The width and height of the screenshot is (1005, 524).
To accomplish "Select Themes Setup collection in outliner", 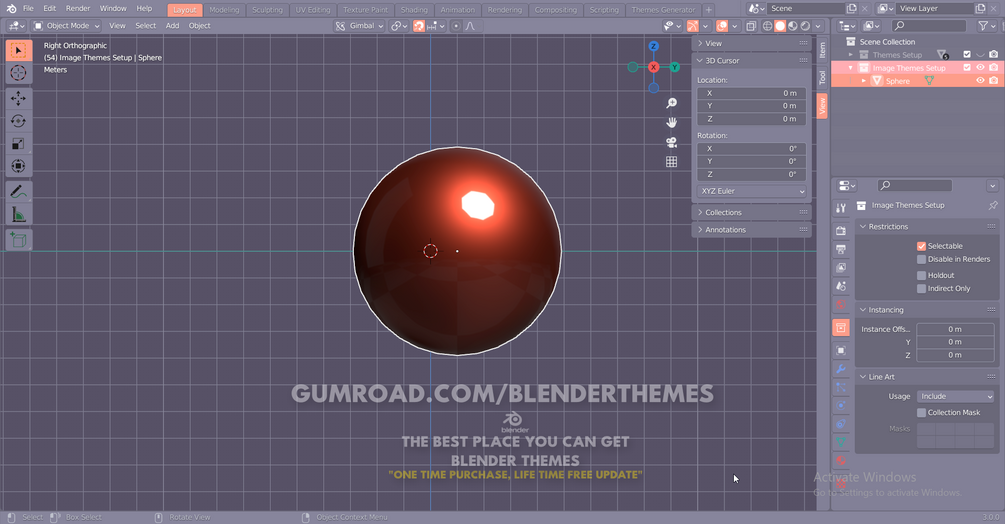I will pyautogui.click(x=897, y=55).
